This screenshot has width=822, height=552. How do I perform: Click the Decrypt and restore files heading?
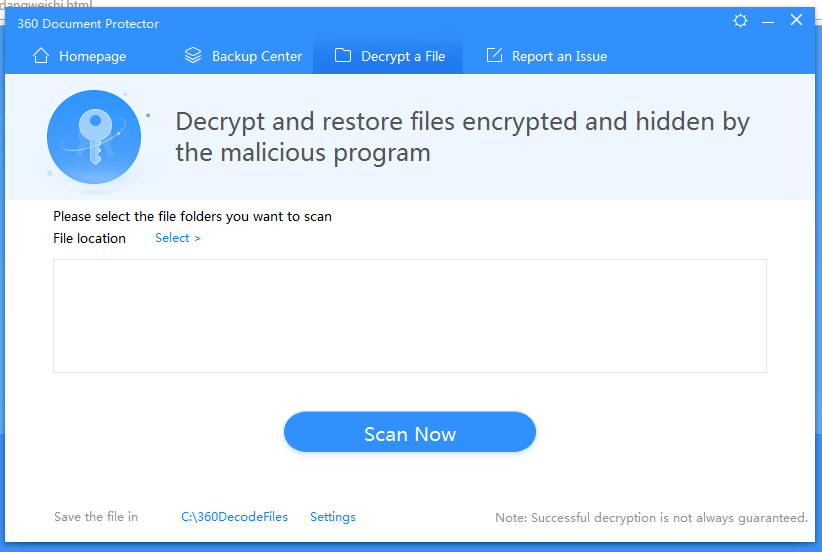click(462, 137)
